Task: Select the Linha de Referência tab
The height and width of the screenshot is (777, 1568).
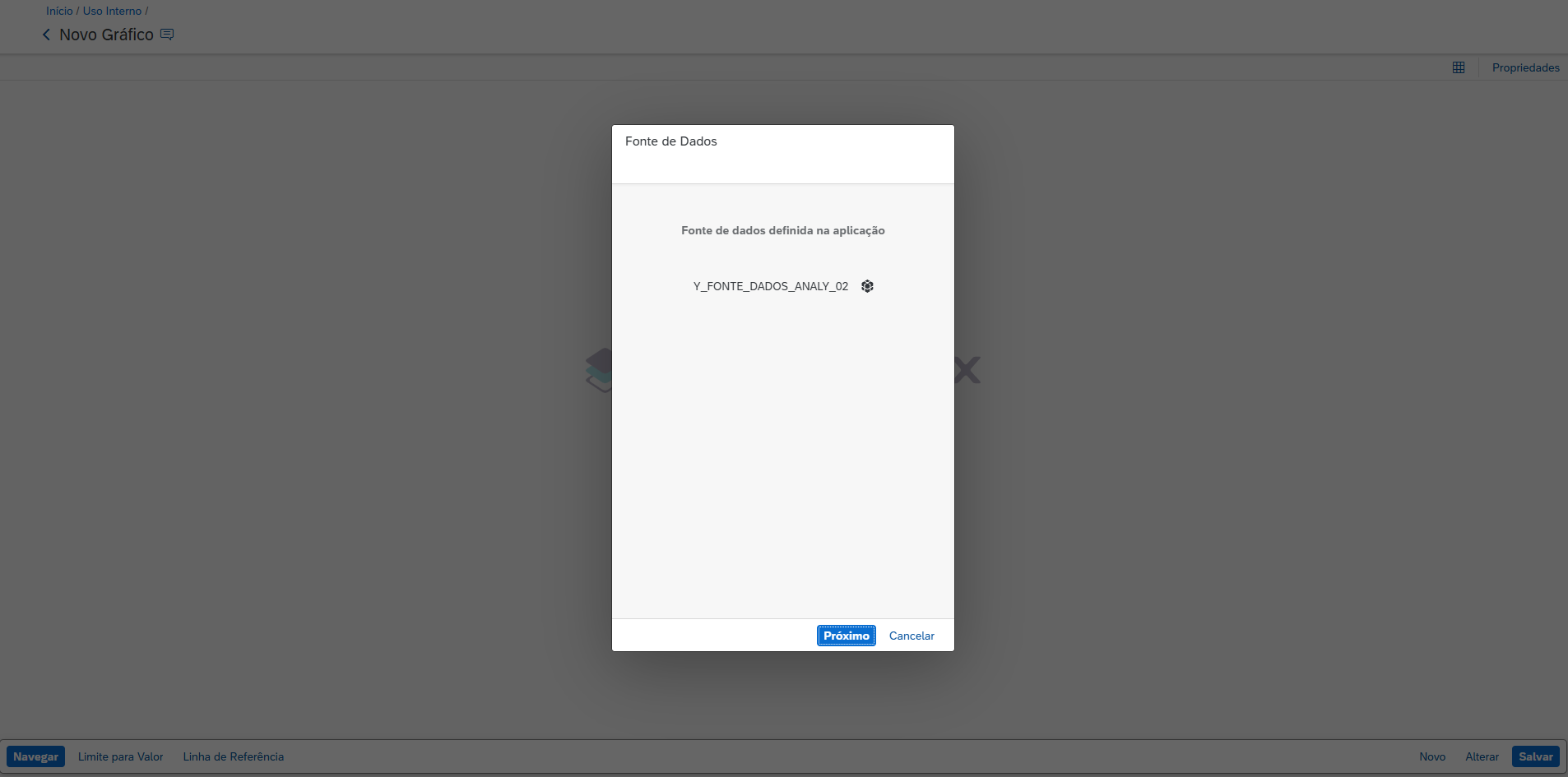Action: click(233, 756)
